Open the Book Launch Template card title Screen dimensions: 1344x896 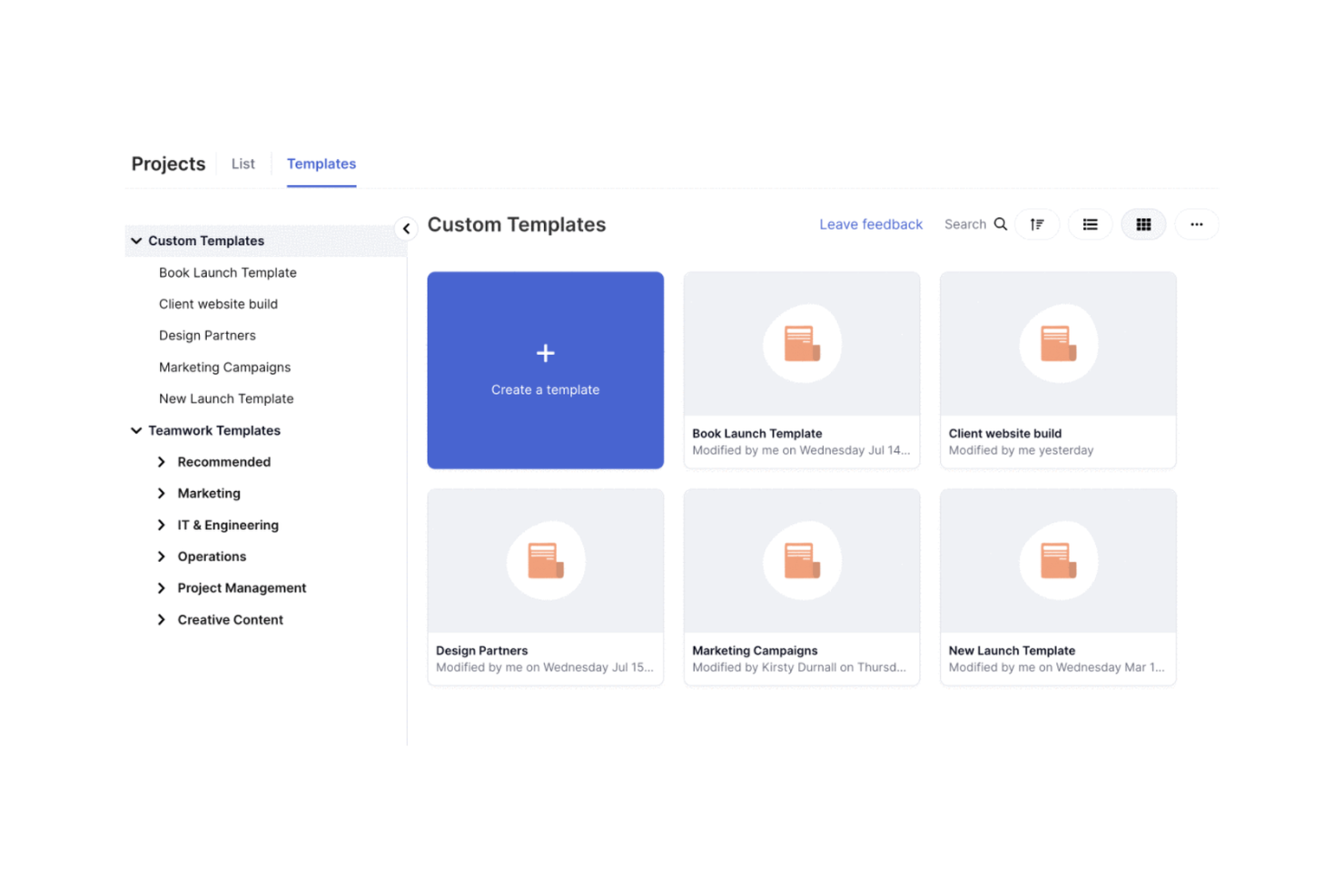pyautogui.click(x=756, y=434)
